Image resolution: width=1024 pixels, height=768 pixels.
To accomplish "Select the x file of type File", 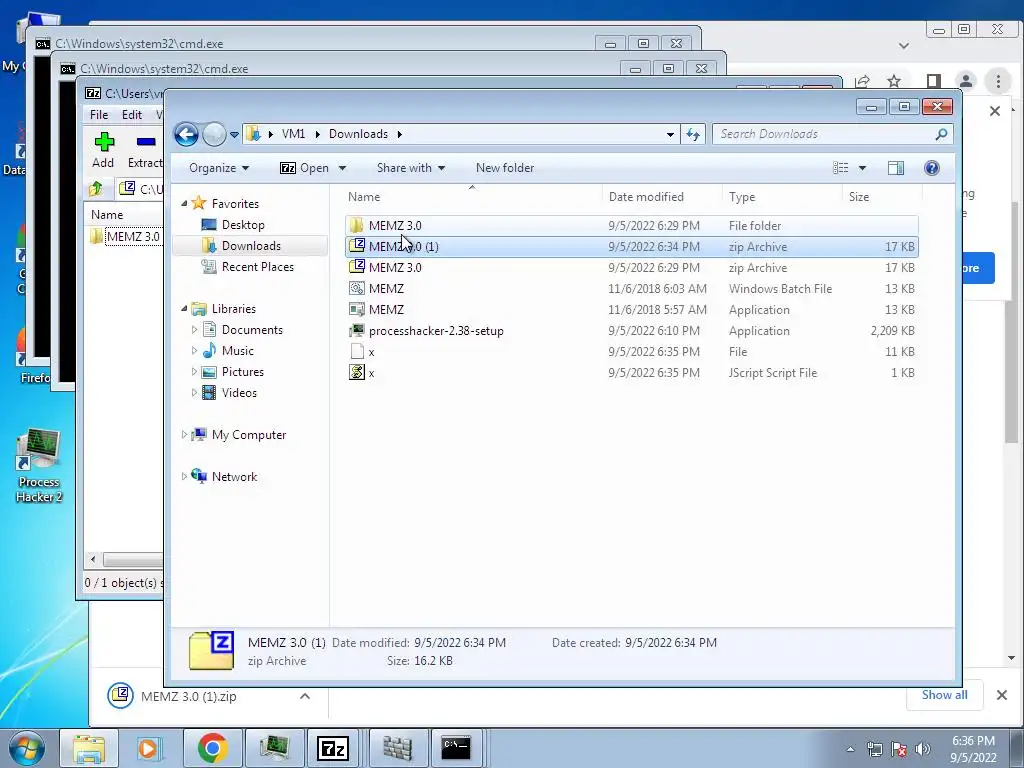I will [631, 351].
